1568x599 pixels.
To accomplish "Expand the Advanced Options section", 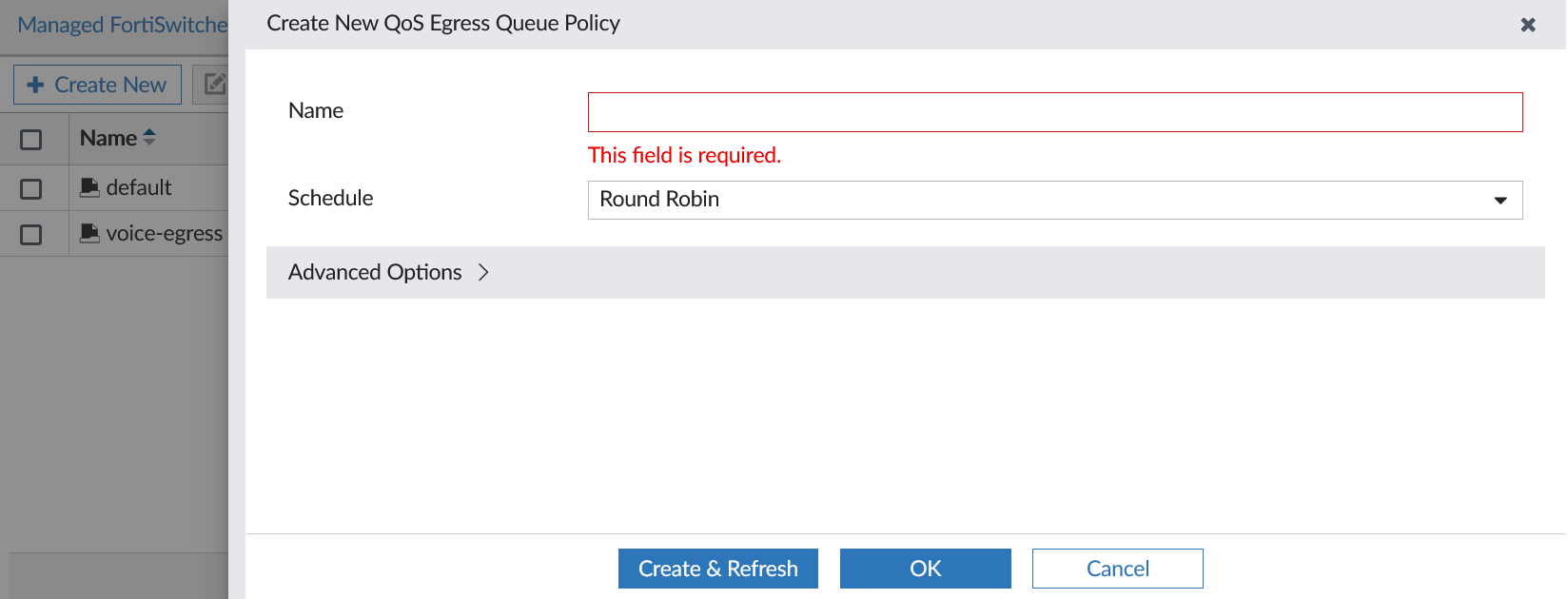I will click(x=375, y=273).
